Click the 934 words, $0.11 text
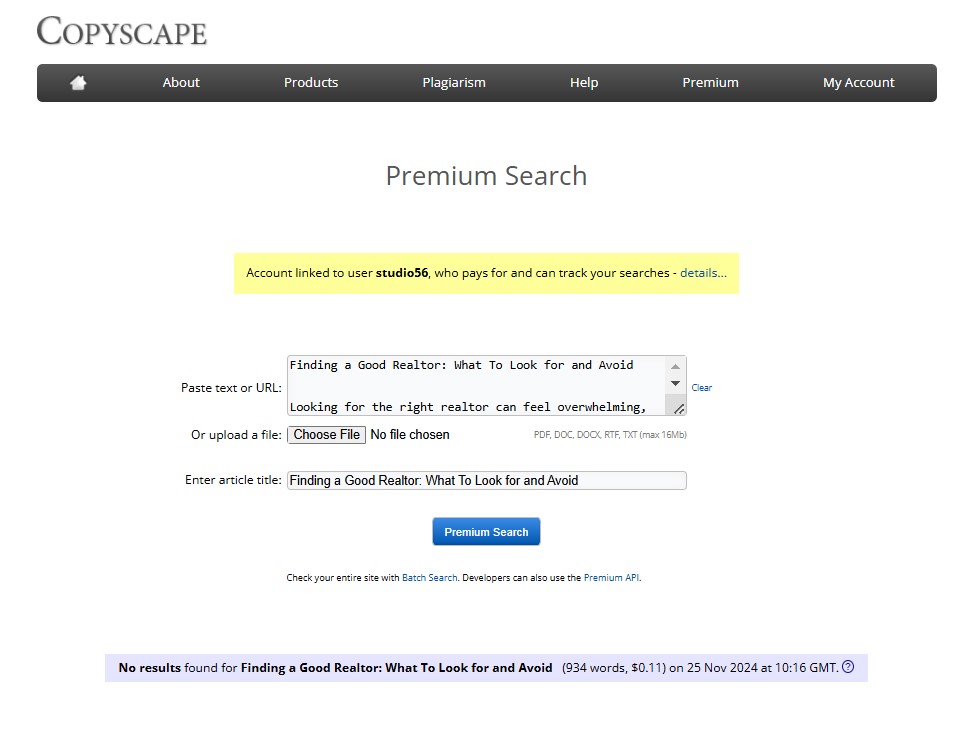This screenshot has width=962, height=745. click(x=614, y=668)
